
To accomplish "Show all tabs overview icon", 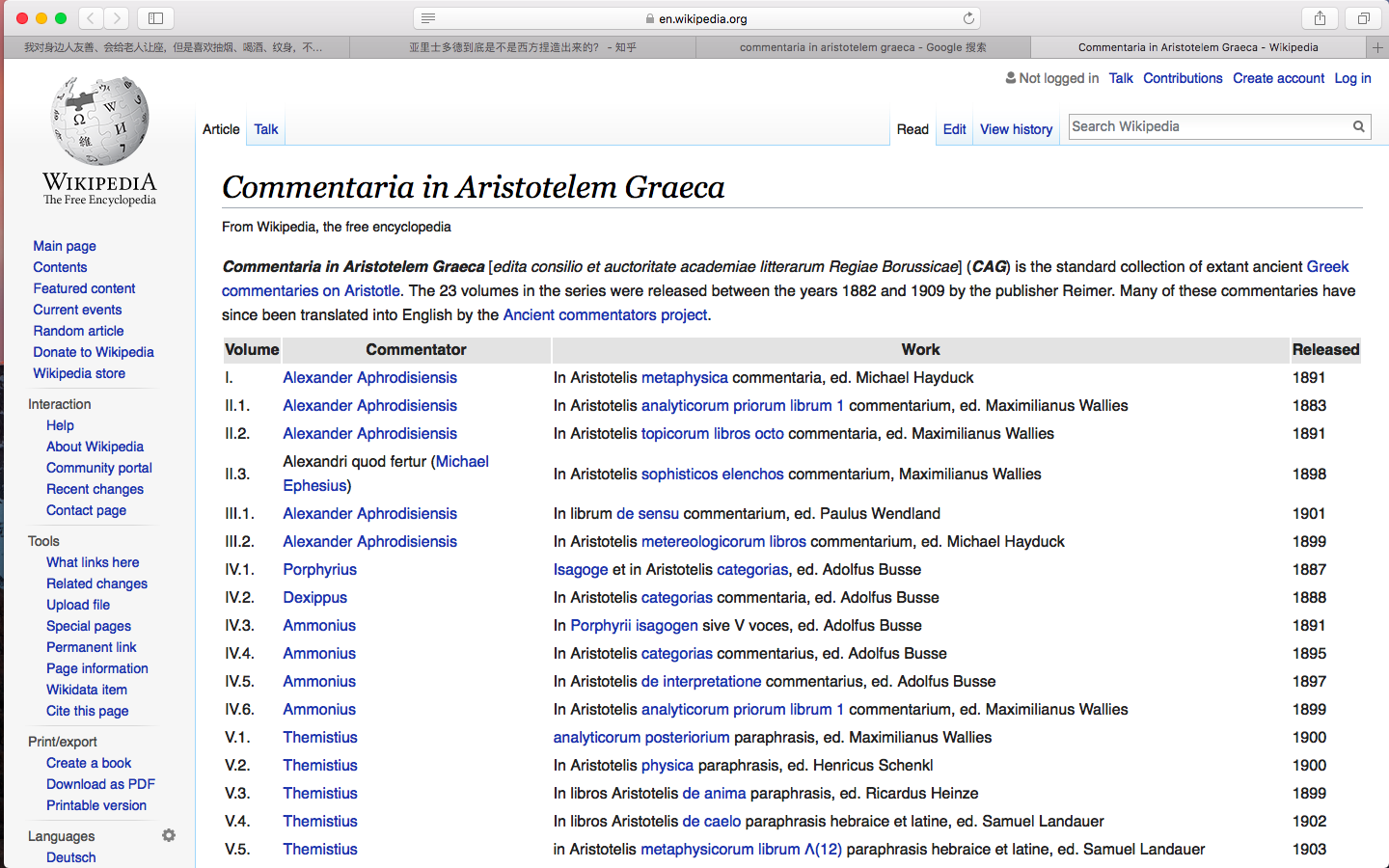I will (x=1363, y=18).
